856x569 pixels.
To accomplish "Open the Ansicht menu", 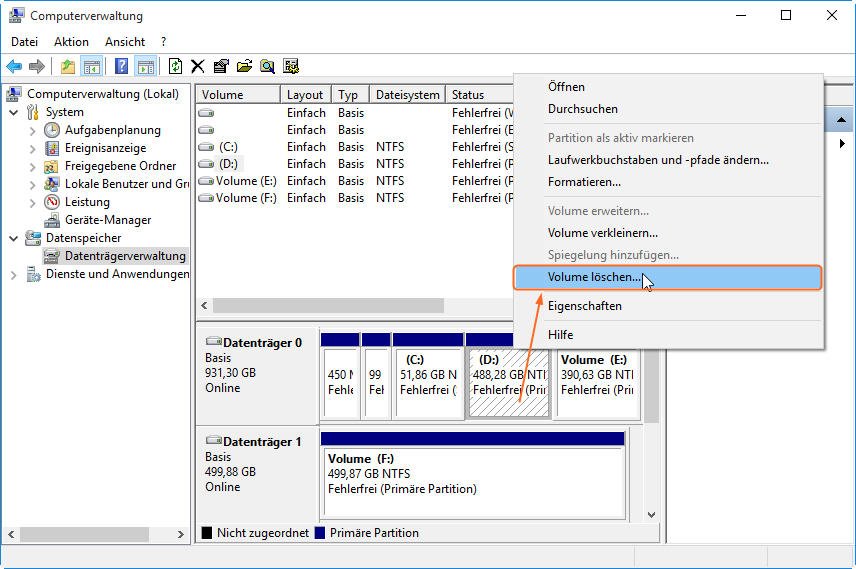I will [x=125, y=42].
